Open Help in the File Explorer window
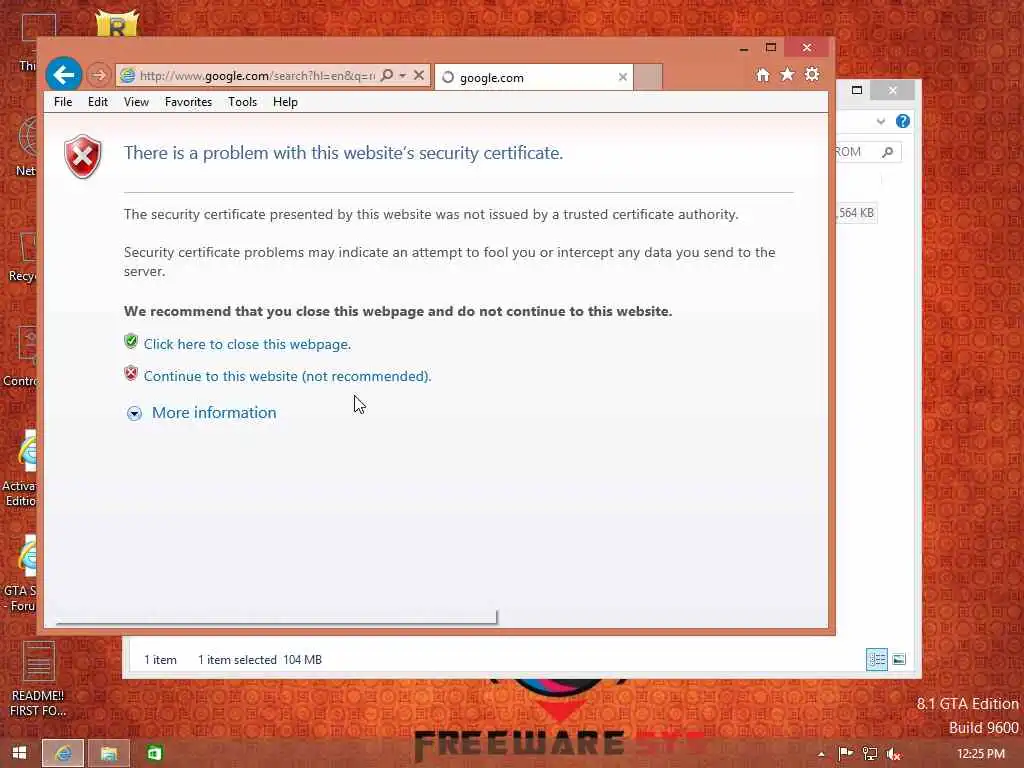This screenshot has width=1024, height=768. click(x=903, y=121)
